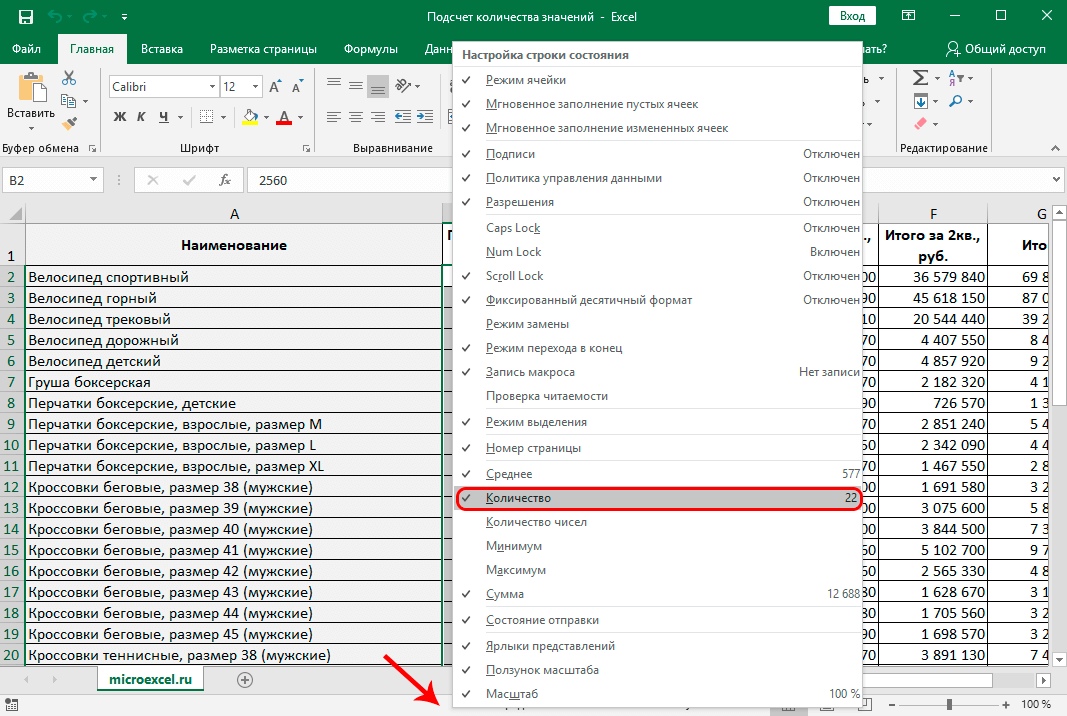The width and height of the screenshot is (1067, 716).
Task: Click the Вход sign-in button
Action: coord(852,16)
